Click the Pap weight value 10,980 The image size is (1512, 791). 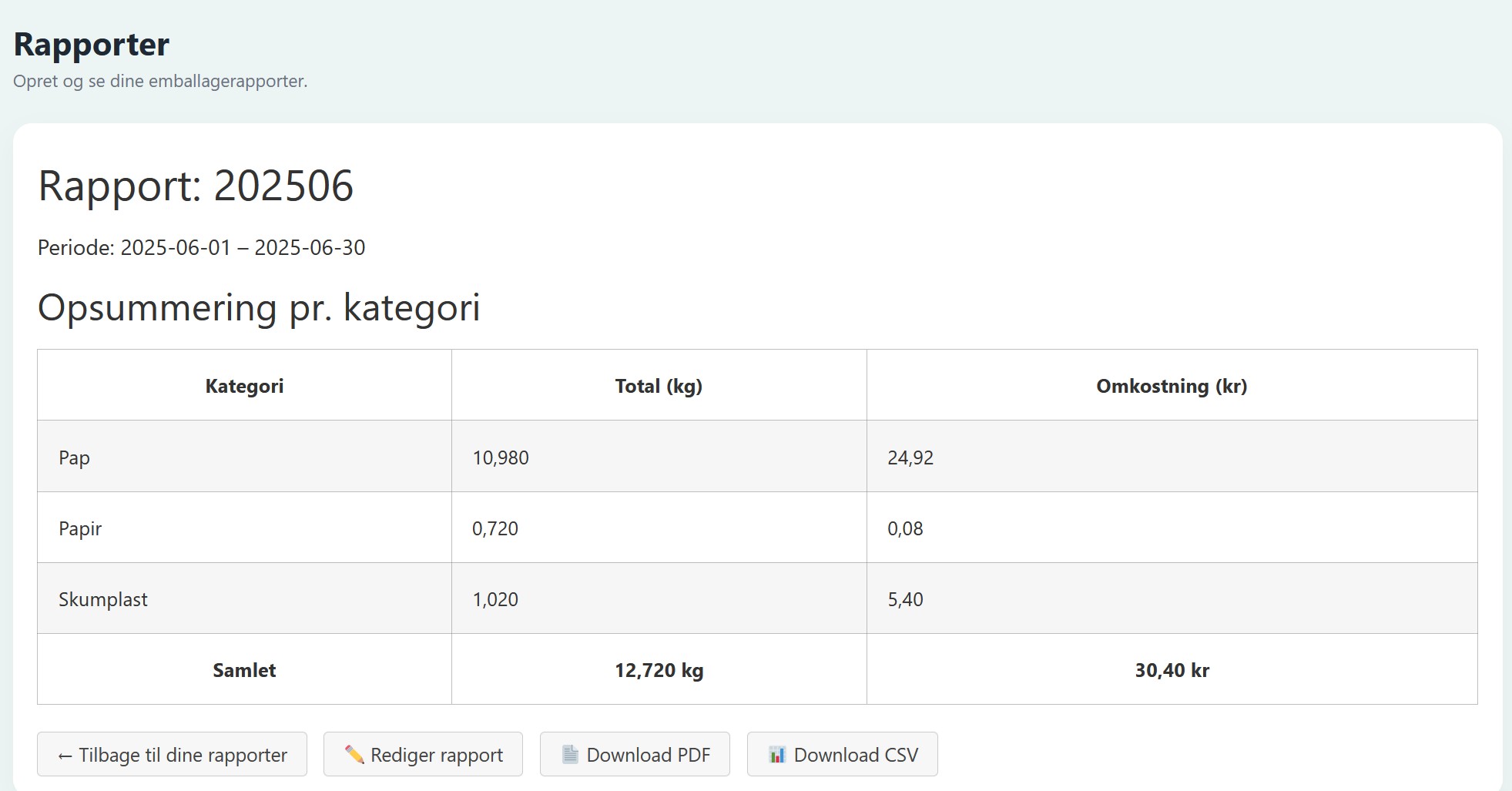click(x=501, y=458)
